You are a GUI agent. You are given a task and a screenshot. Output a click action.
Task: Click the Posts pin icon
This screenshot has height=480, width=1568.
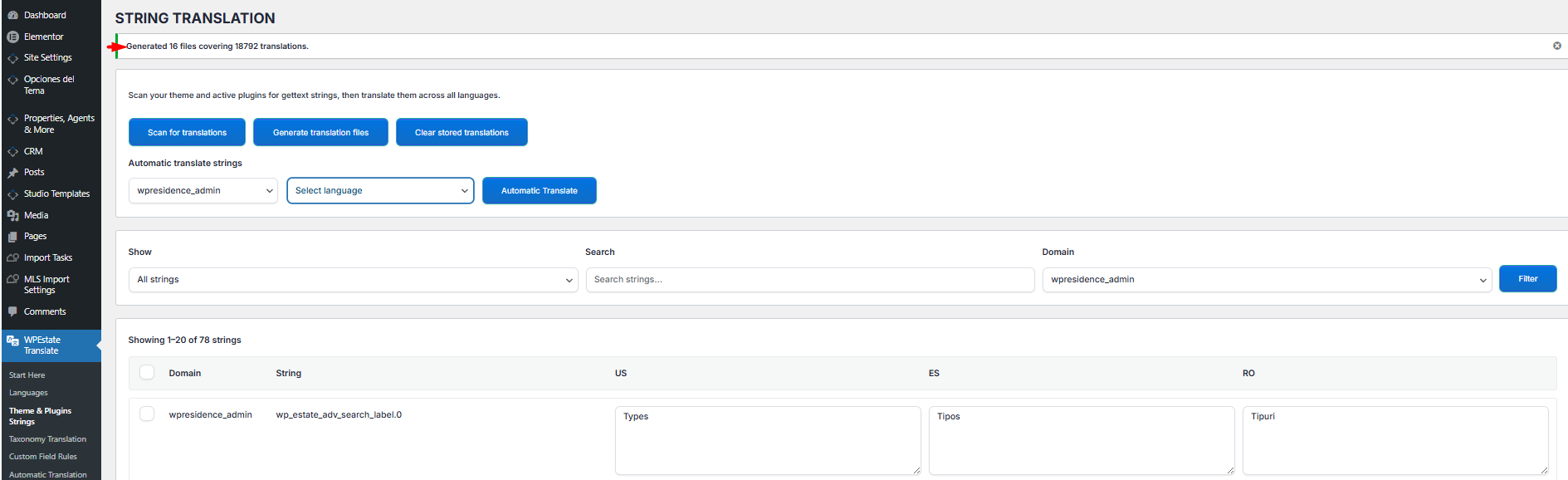tap(12, 173)
